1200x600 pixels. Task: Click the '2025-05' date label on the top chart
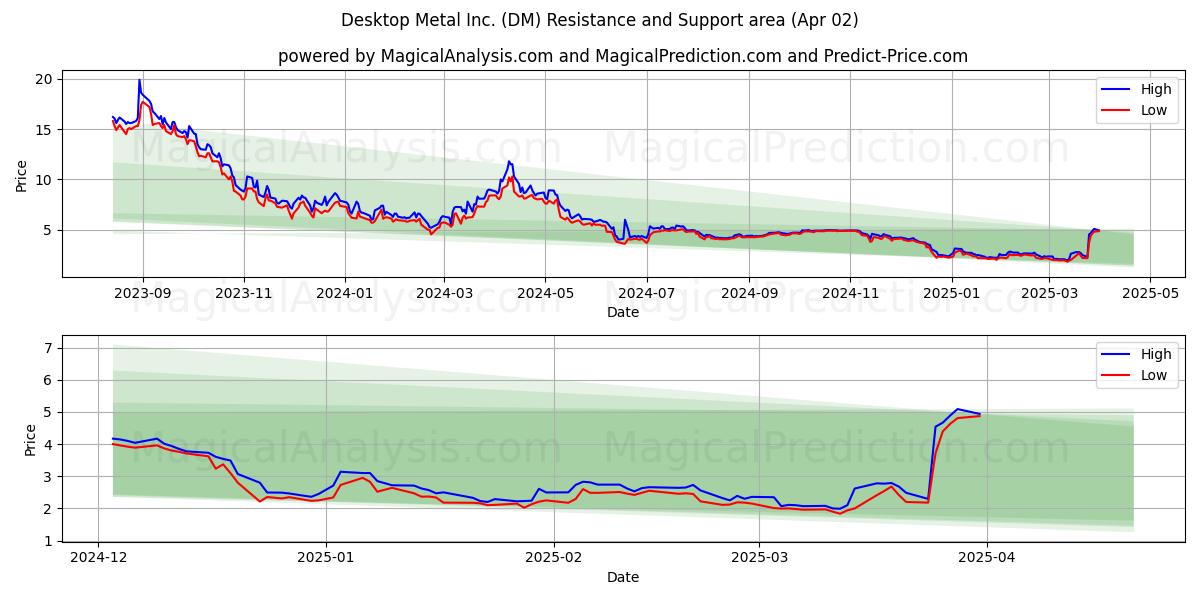pos(1150,294)
